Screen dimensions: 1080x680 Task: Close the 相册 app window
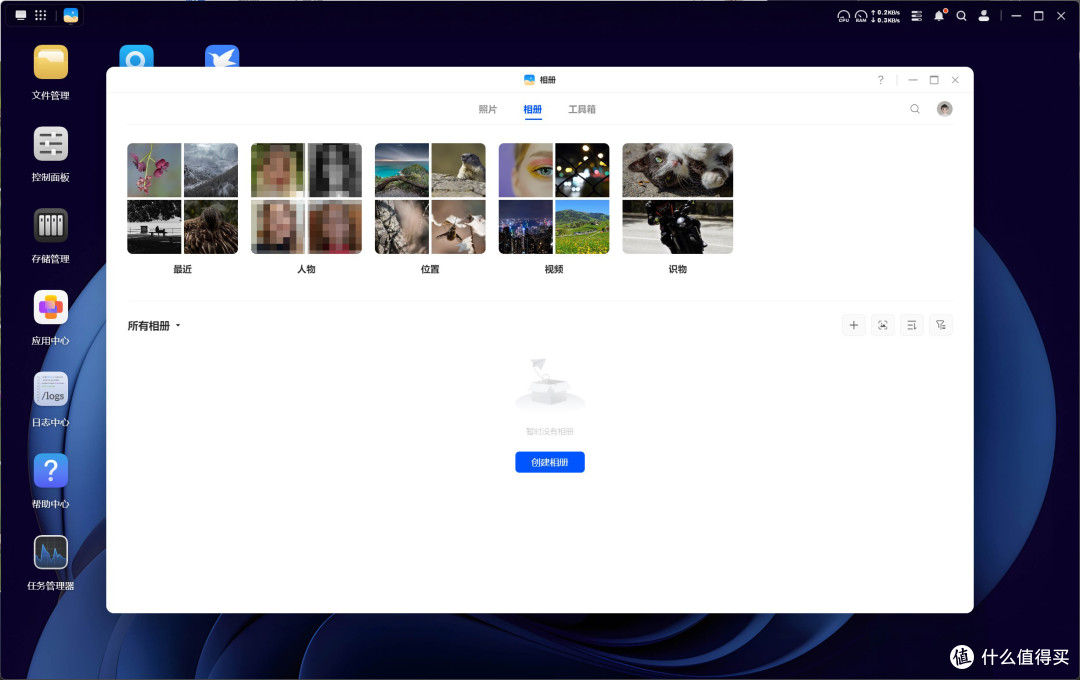955,80
